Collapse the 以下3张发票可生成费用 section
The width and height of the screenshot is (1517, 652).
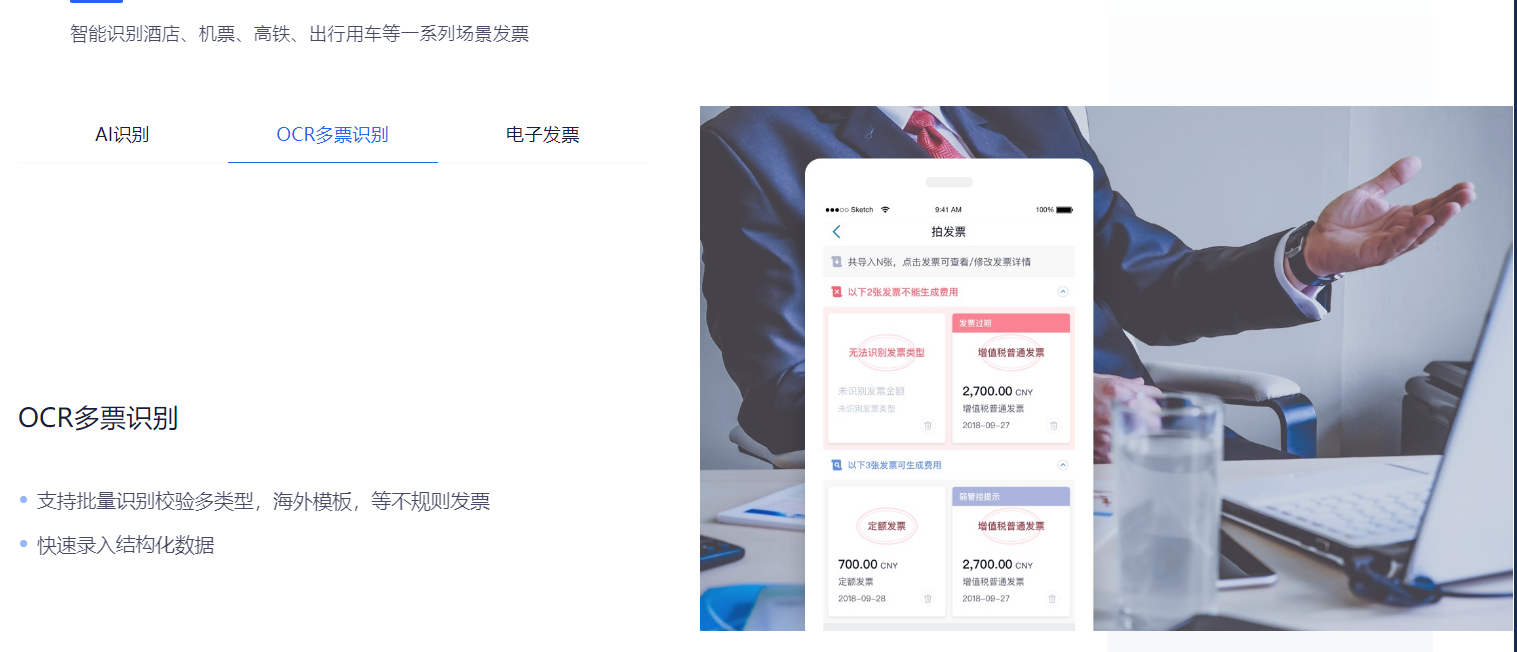click(1063, 465)
